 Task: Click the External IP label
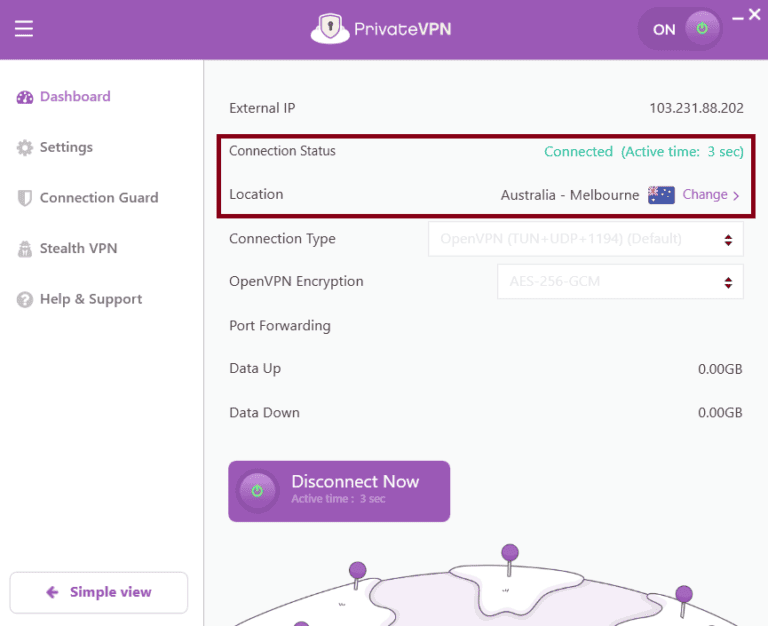tap(262, 108)
